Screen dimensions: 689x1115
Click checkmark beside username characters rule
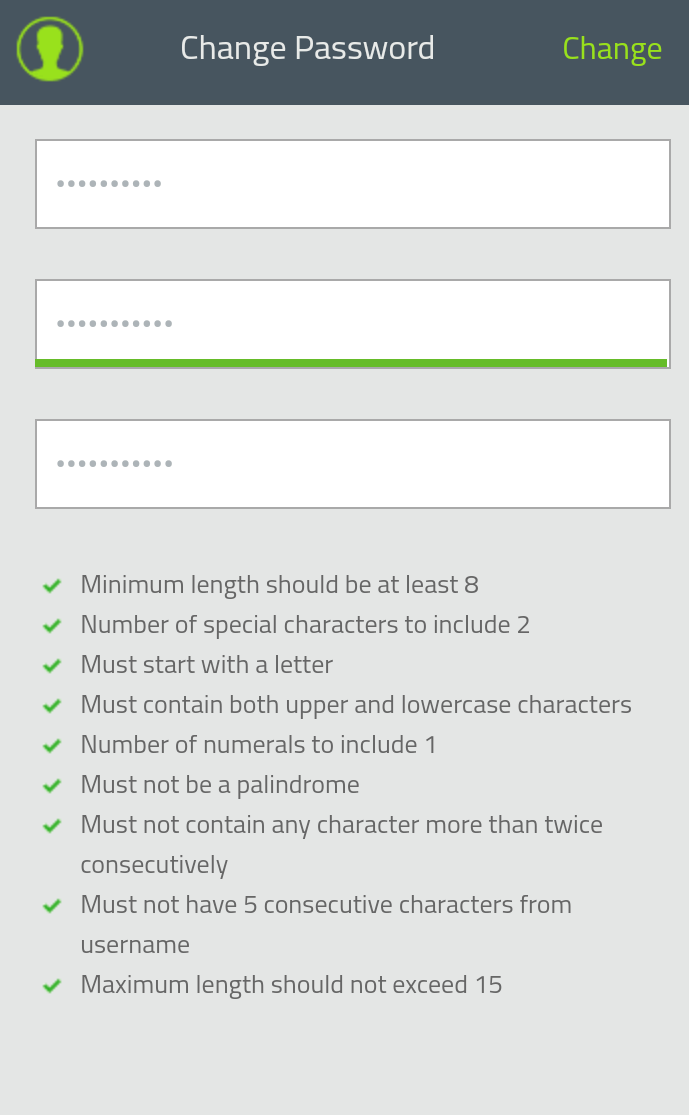tap(52, 906)
